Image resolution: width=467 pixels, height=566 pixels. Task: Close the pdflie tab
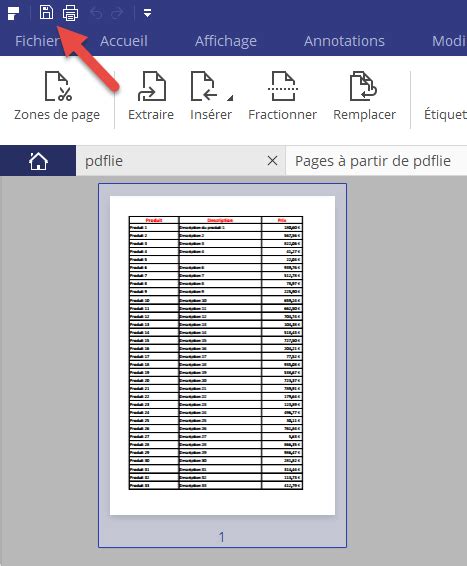(x=272, y=161)
